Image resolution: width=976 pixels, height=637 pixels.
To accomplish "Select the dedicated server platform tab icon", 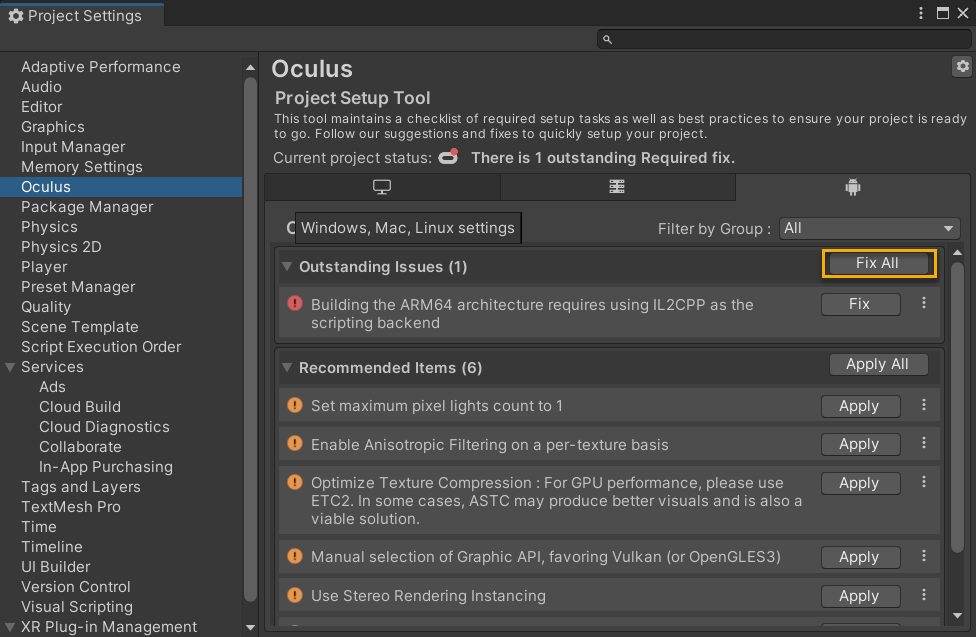I will coord(617,187).
